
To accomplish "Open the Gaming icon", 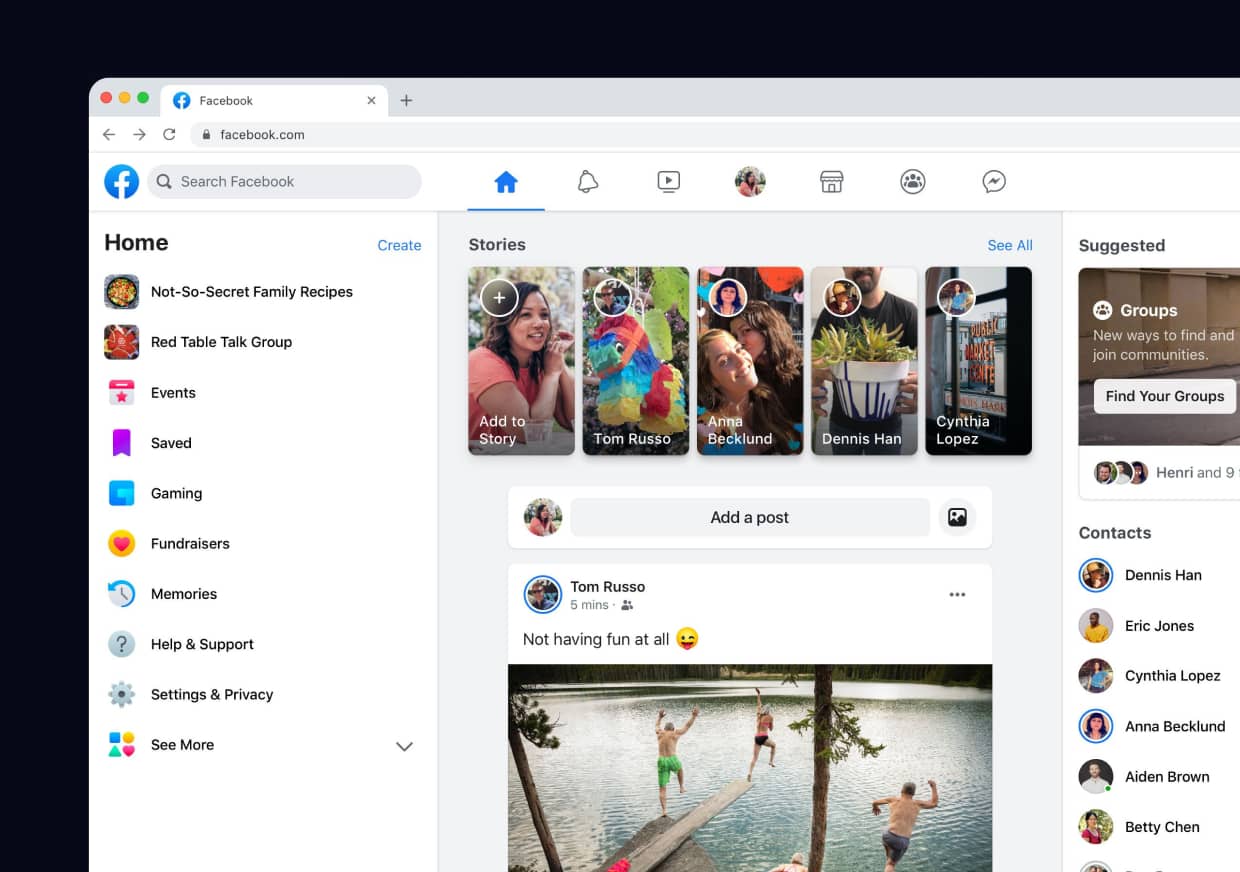I will pos(121,493).
